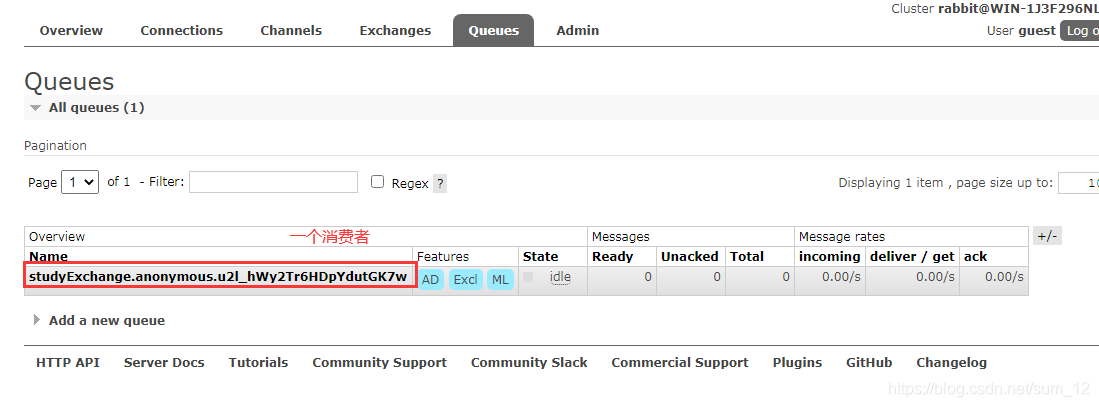Viewport: 1099px width, 407px height.
Task: Click the grey state indicator square
Action: (x=528, y=277)
